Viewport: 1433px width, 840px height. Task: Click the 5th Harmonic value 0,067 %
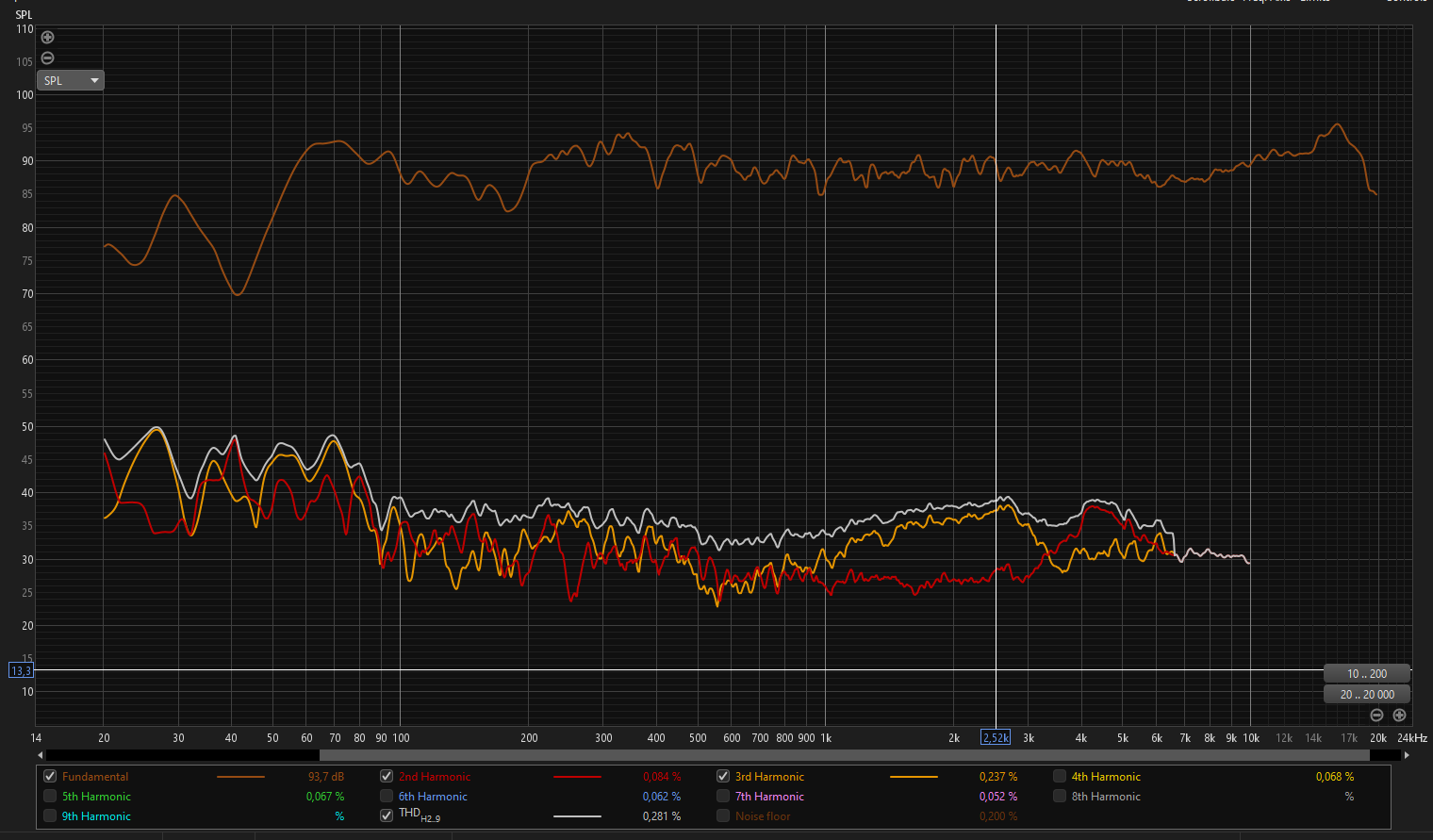coord(325,797)
